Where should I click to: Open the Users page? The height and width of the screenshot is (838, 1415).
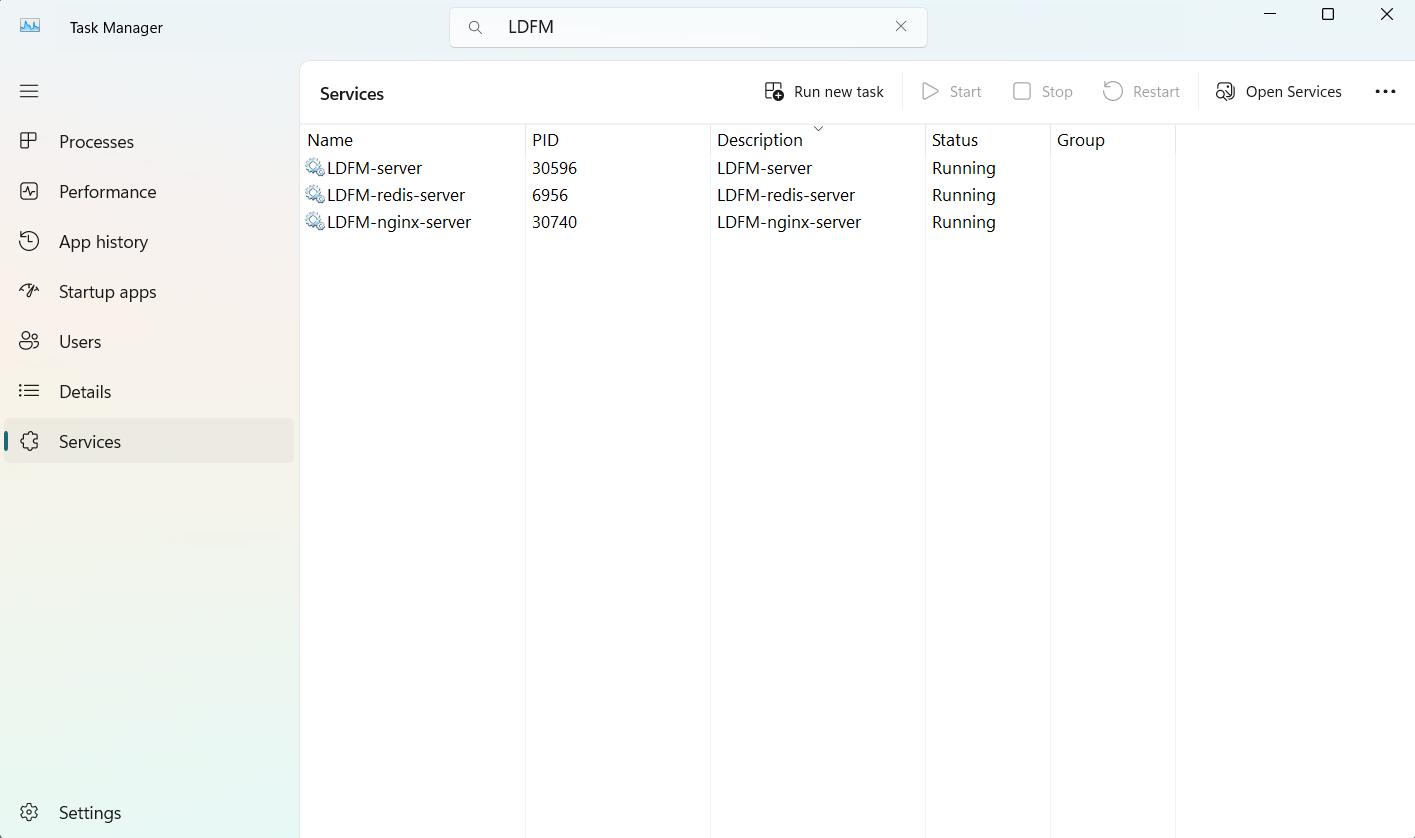[x=80, y=342]
